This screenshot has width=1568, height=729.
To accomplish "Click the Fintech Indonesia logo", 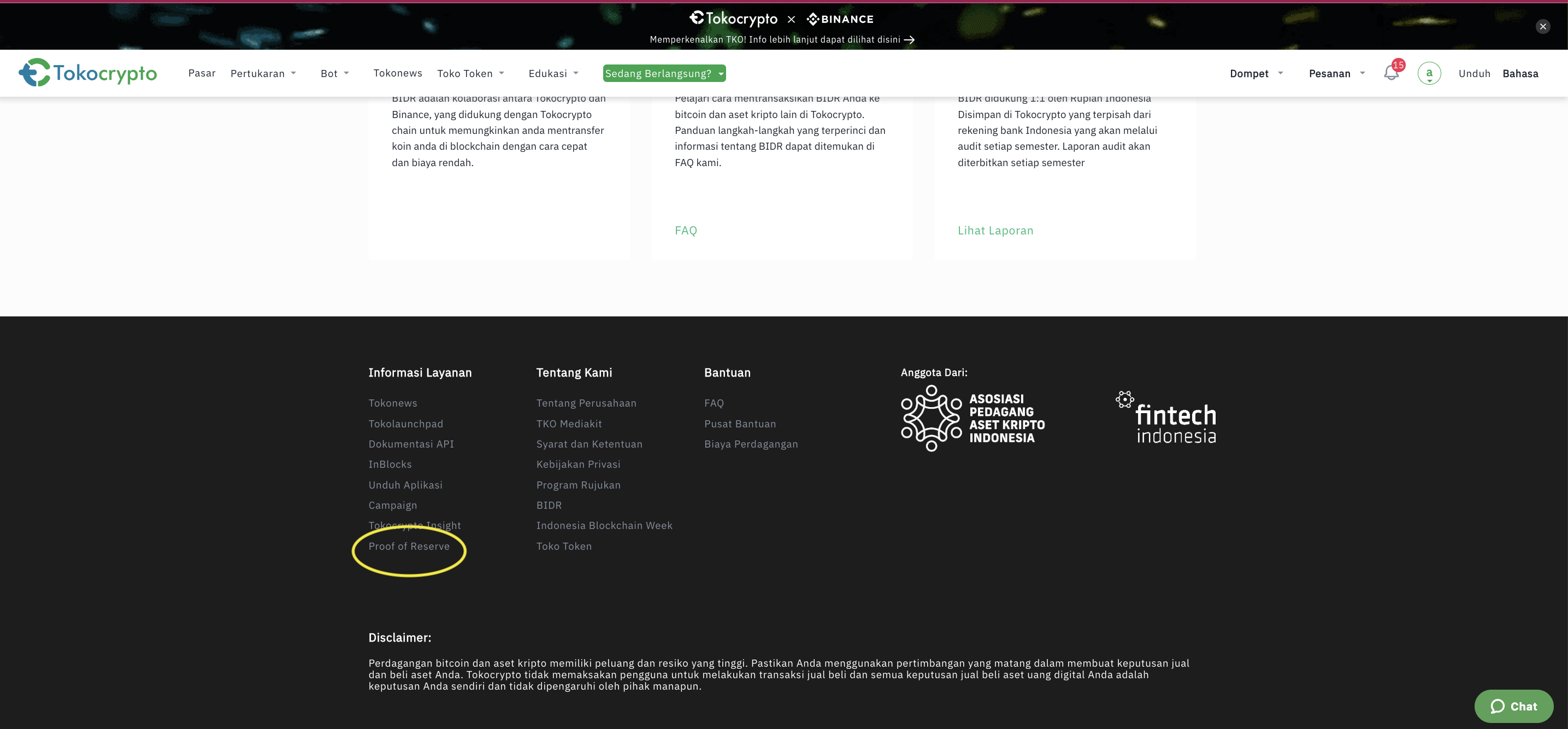I will point(1166,417).
